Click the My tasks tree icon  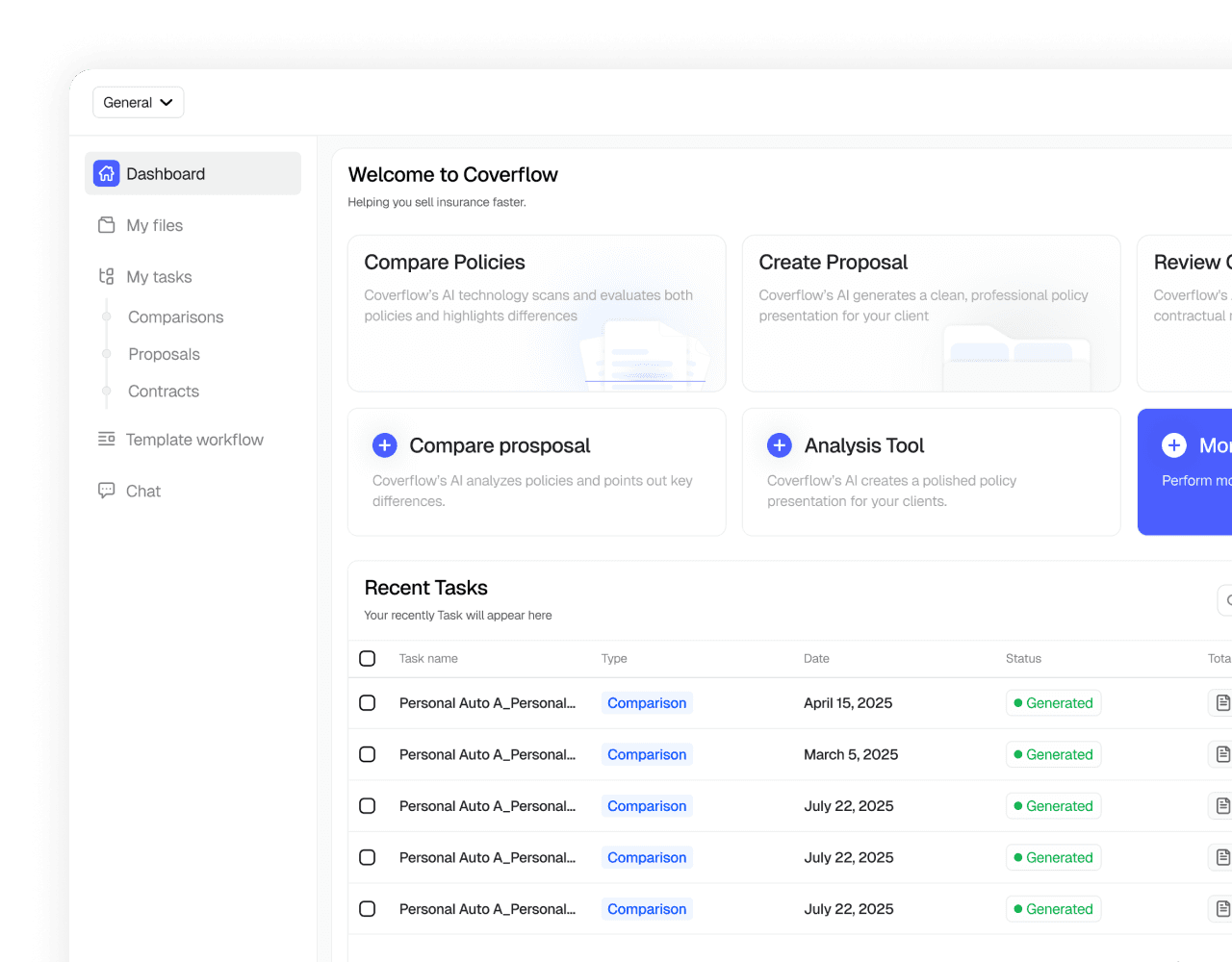tap(107, 276)
